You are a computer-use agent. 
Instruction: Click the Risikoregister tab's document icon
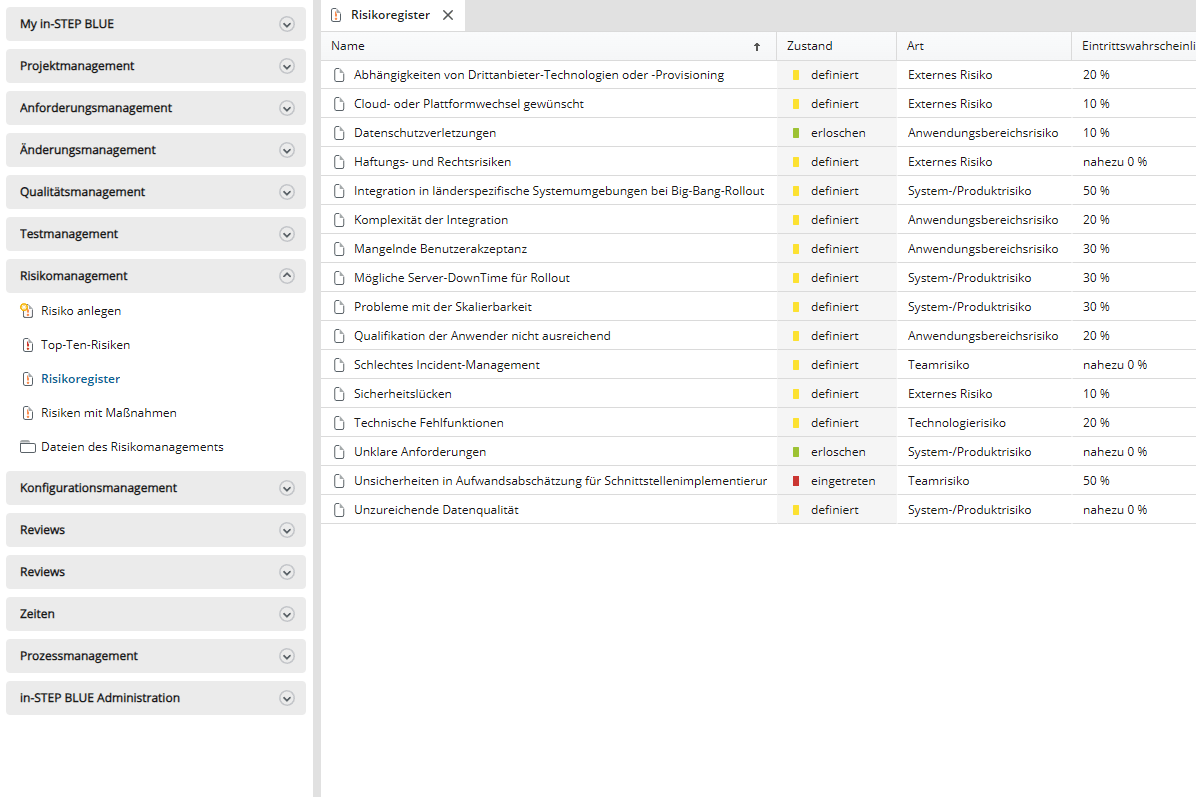(336, 15)
